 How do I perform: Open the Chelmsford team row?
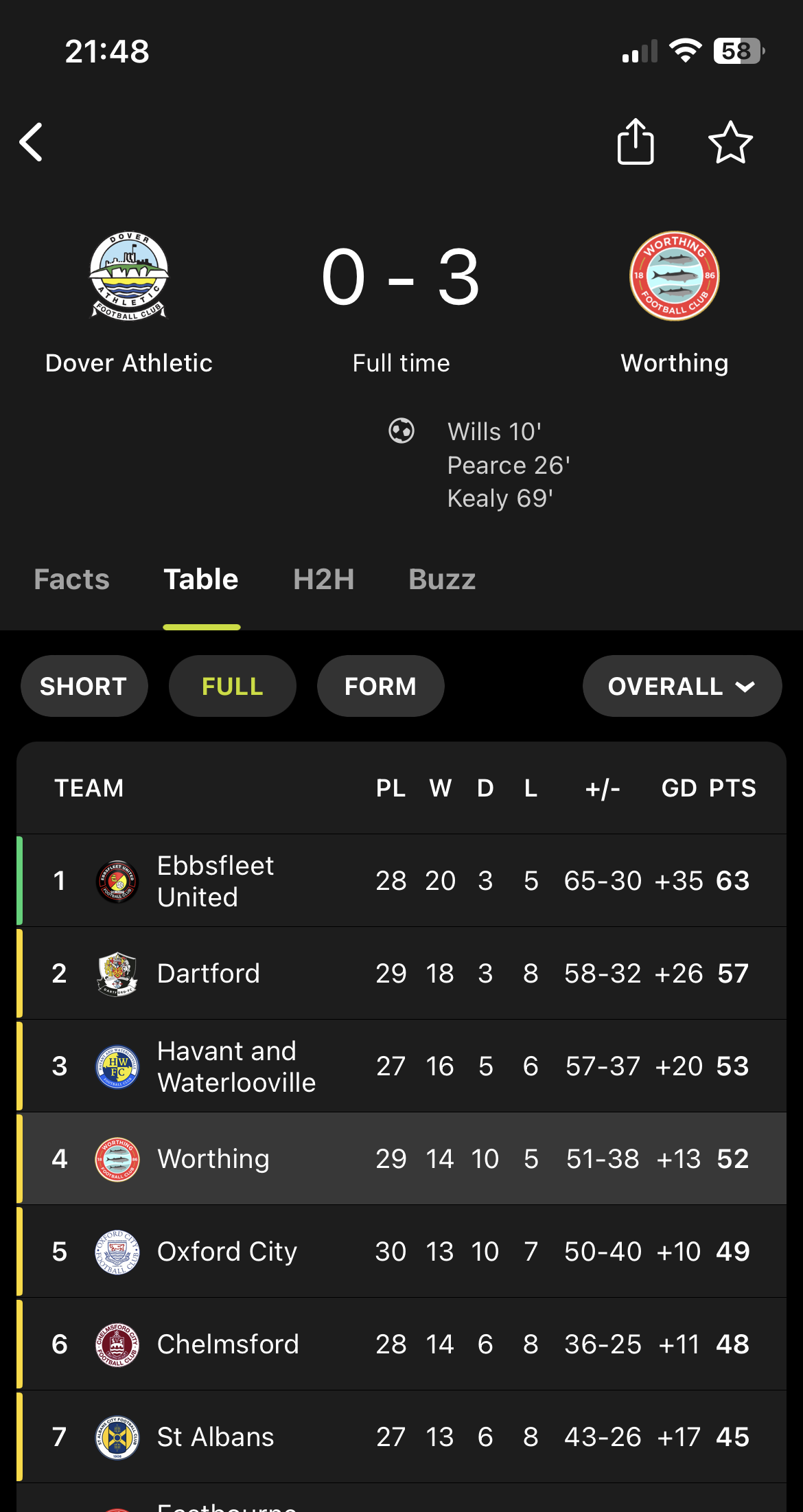click(x=401, y=1344)
